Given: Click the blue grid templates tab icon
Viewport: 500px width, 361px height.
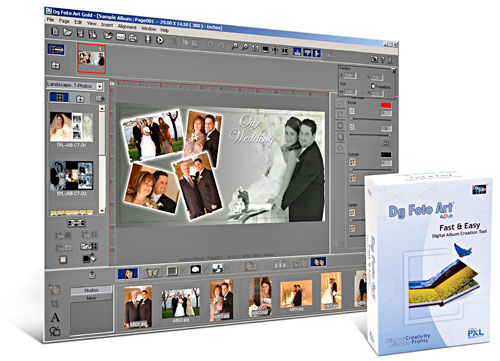Looking at the screenshot, I should (x=60, y=98).
